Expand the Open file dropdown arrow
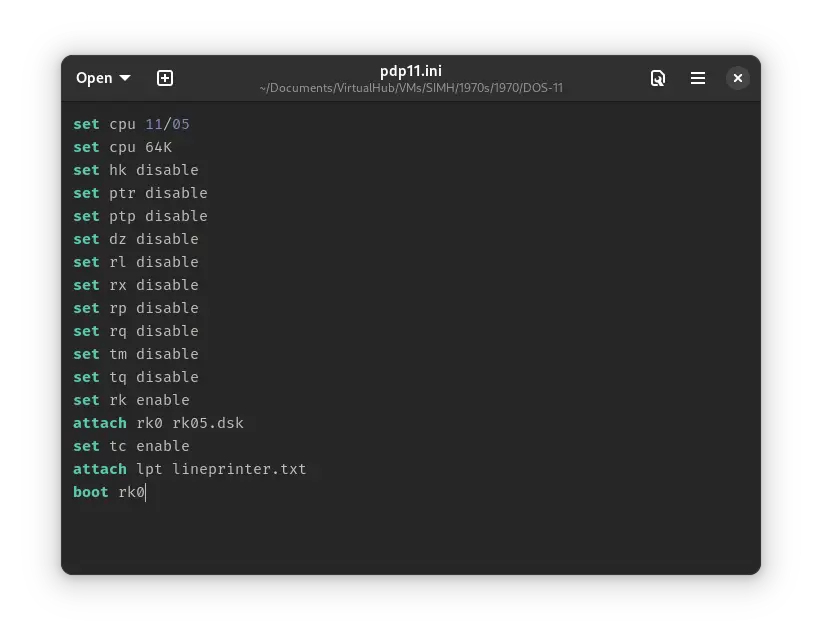The image size is (822, 642). 124,77
